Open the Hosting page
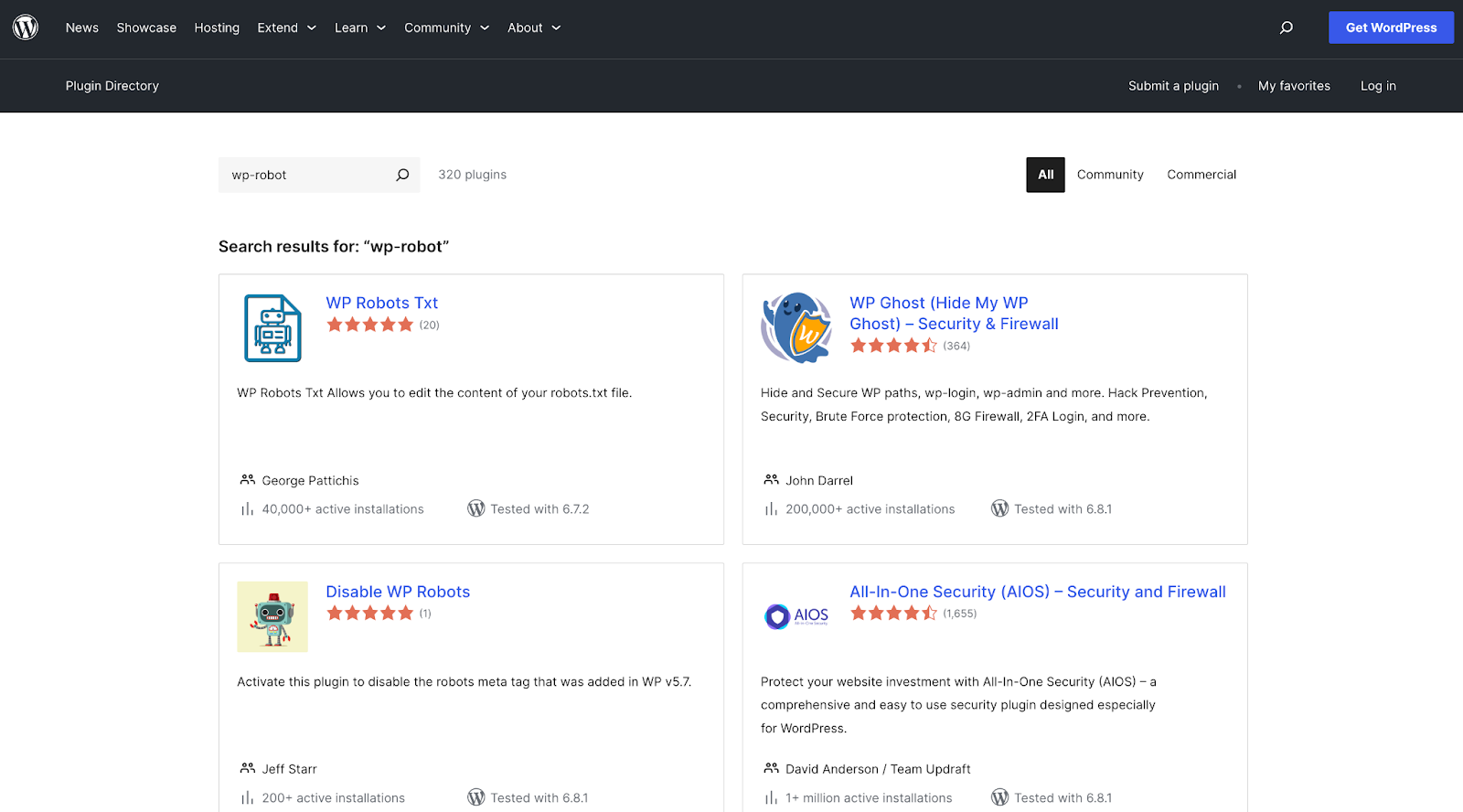1463x812 pixels. click(217, 27)
